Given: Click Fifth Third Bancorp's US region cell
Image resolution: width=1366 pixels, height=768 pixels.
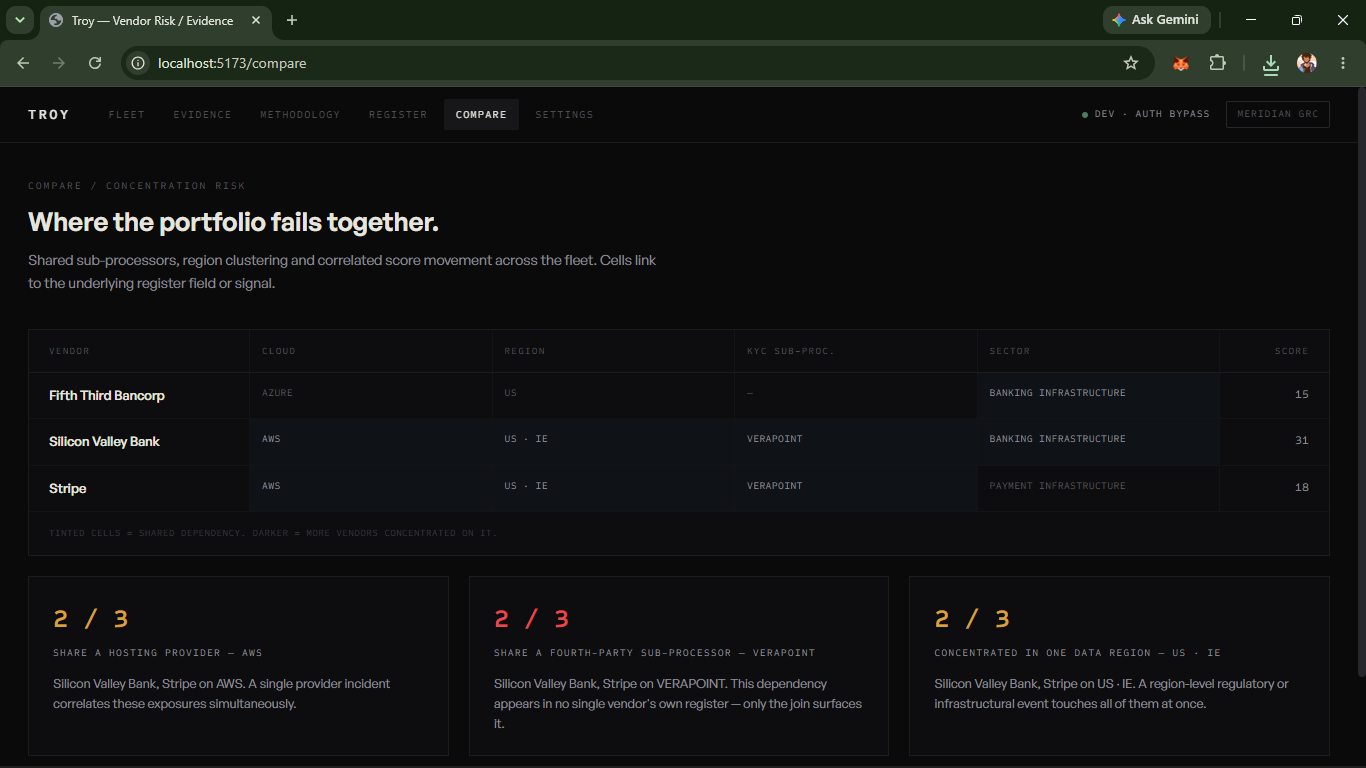Looking at the screenshot, I should coord(613,395).
